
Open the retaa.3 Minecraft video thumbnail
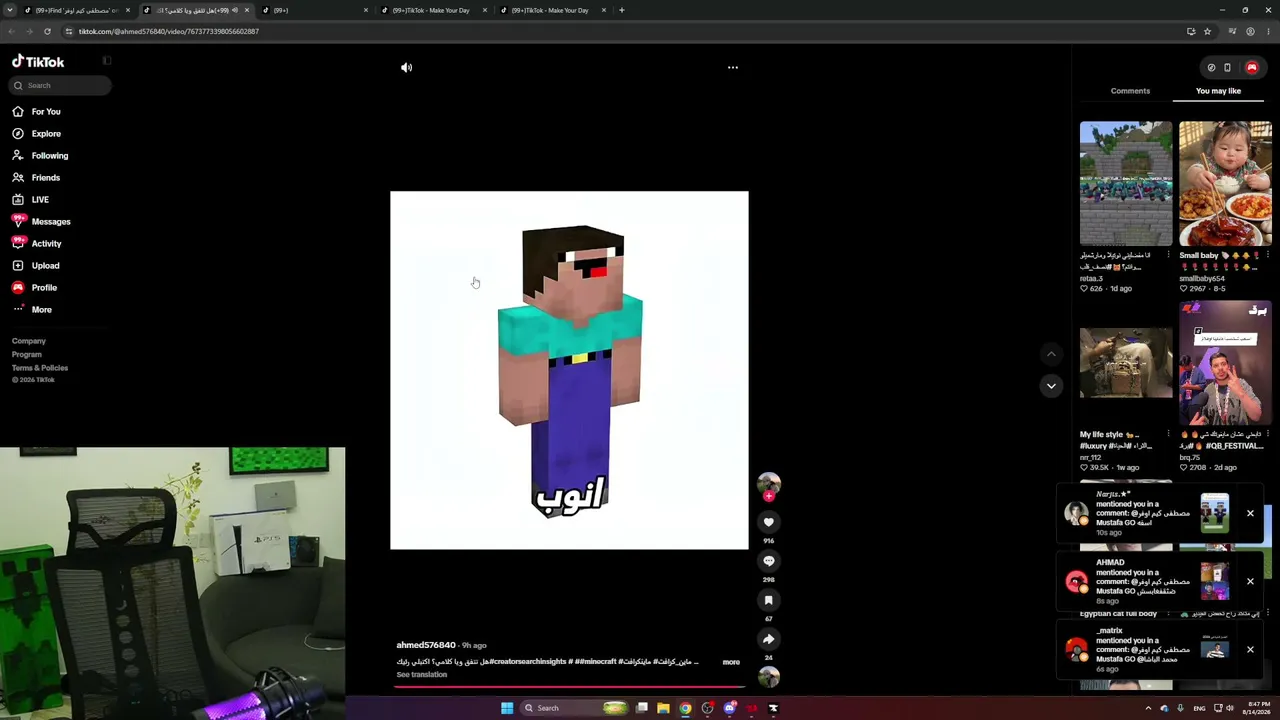1126,184
